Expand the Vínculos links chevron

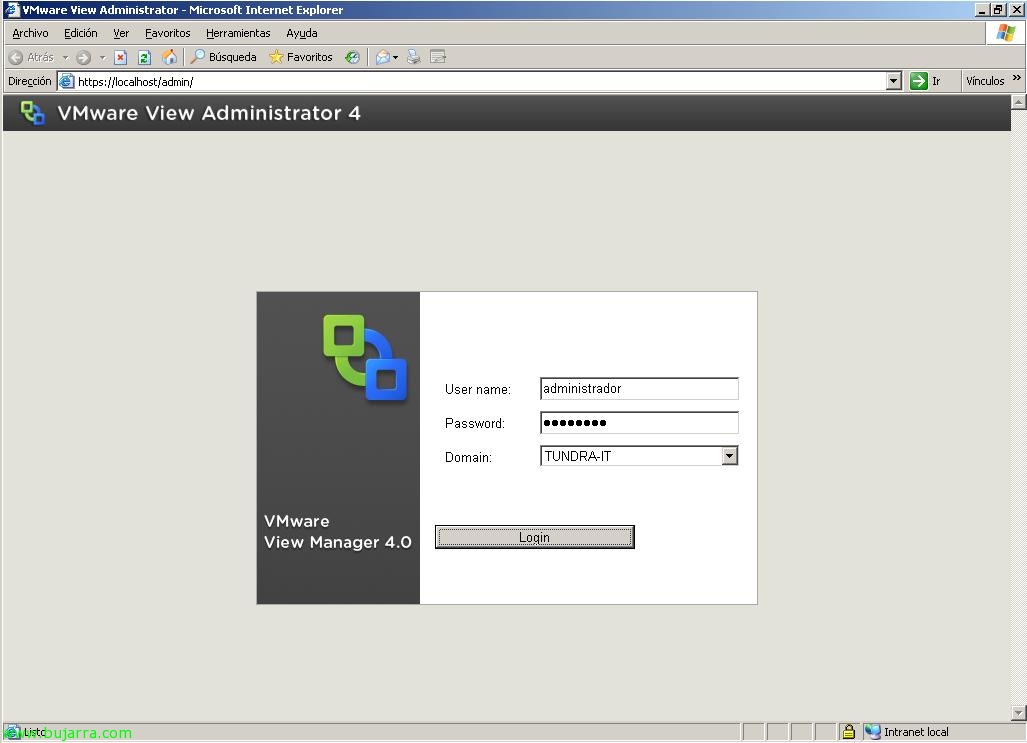click(1017, 78)
